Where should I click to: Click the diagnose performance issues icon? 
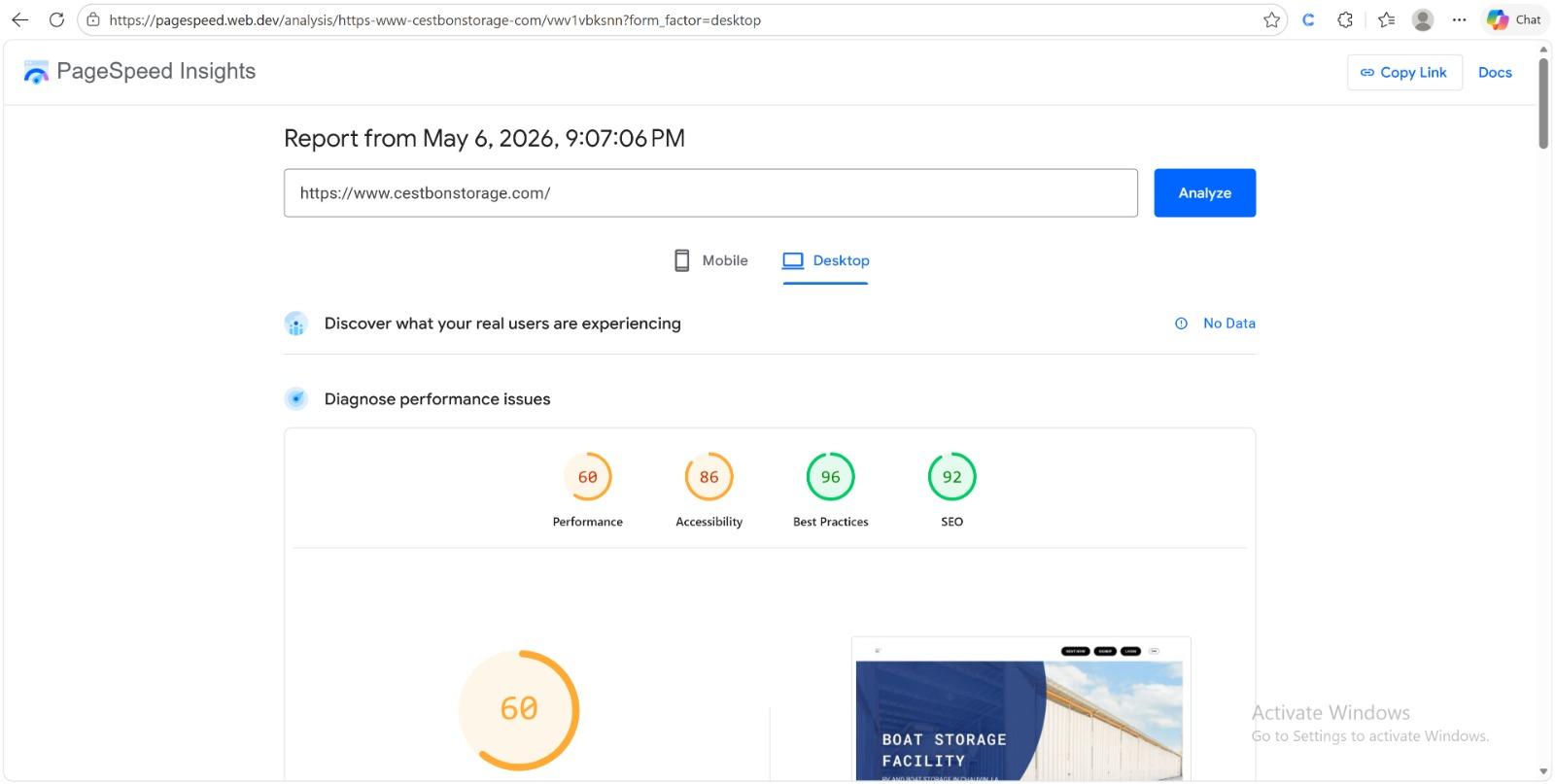(x=296, y=398)
